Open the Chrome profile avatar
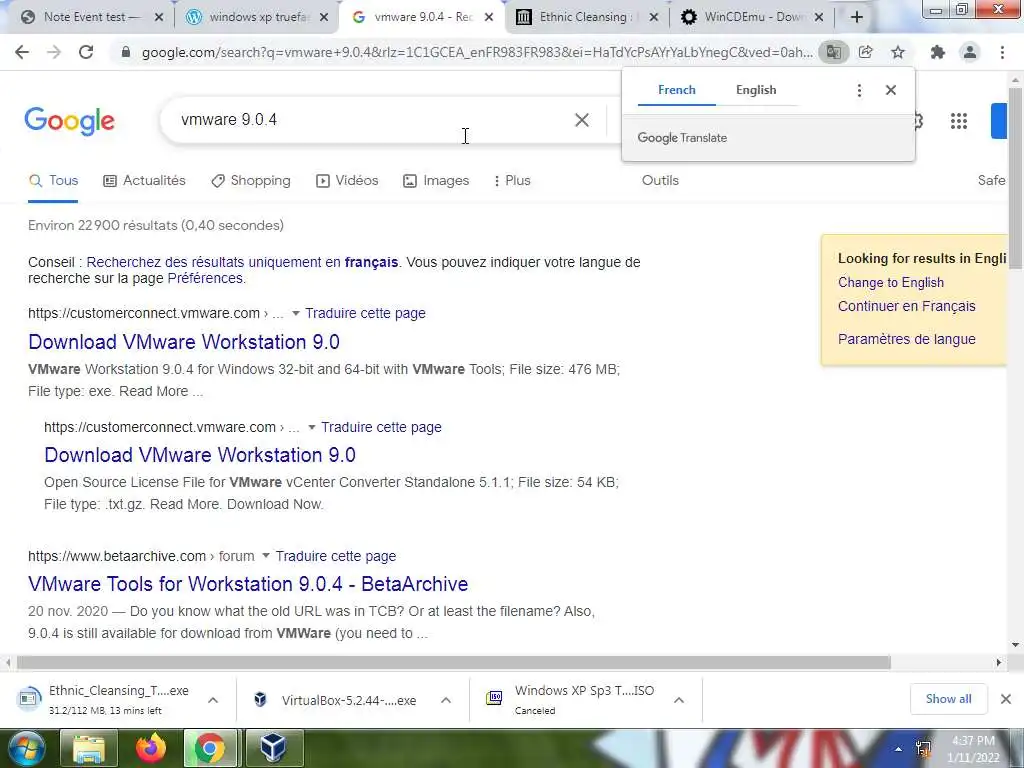 (970, 52)
